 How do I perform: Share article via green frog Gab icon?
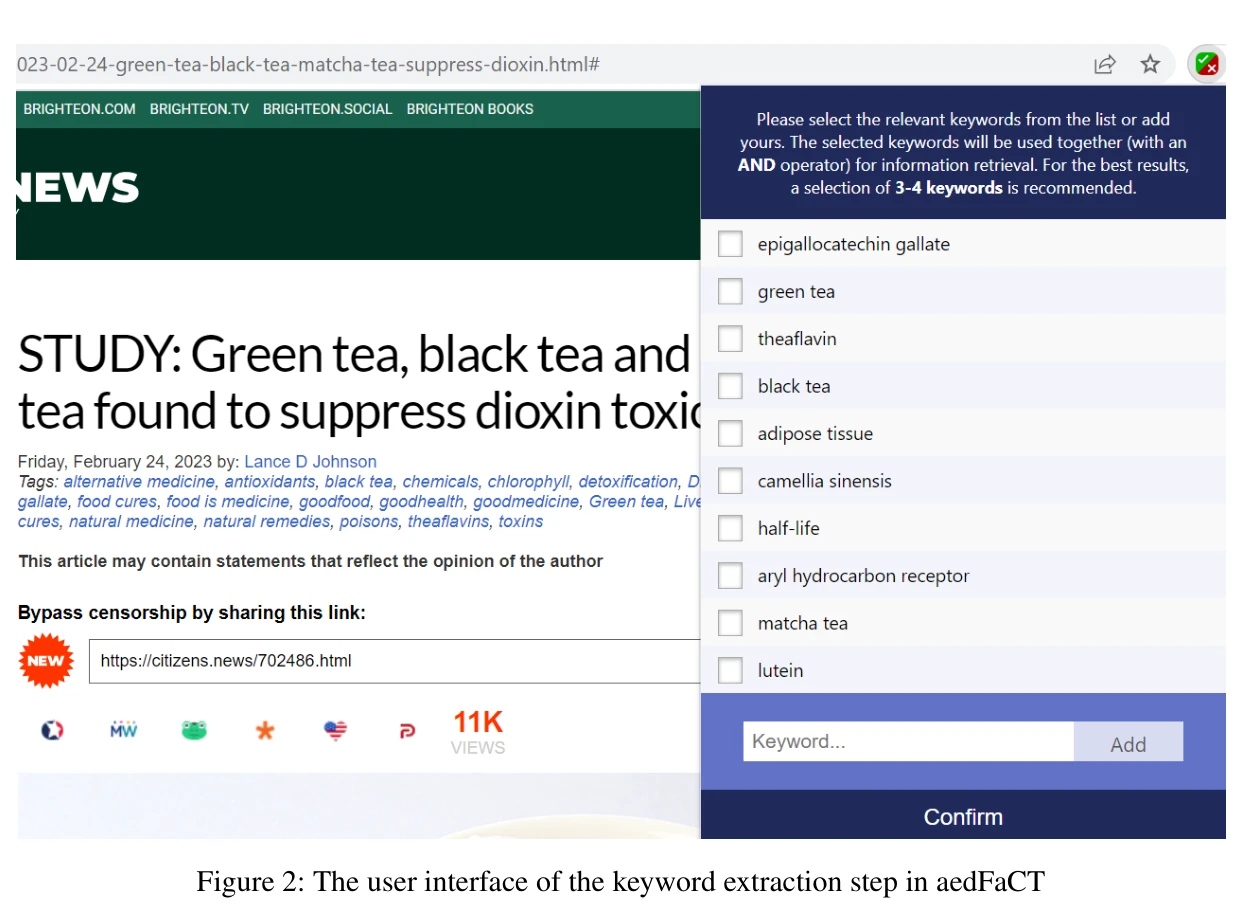point(194,731)
